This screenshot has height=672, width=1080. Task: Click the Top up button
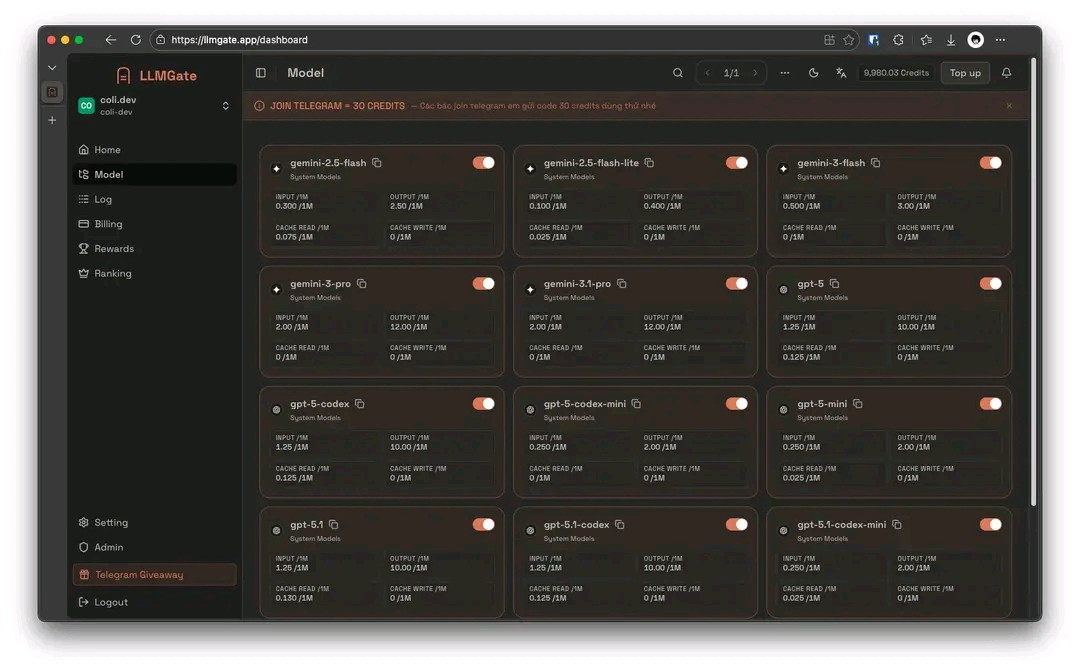click(x=965, y=73)
